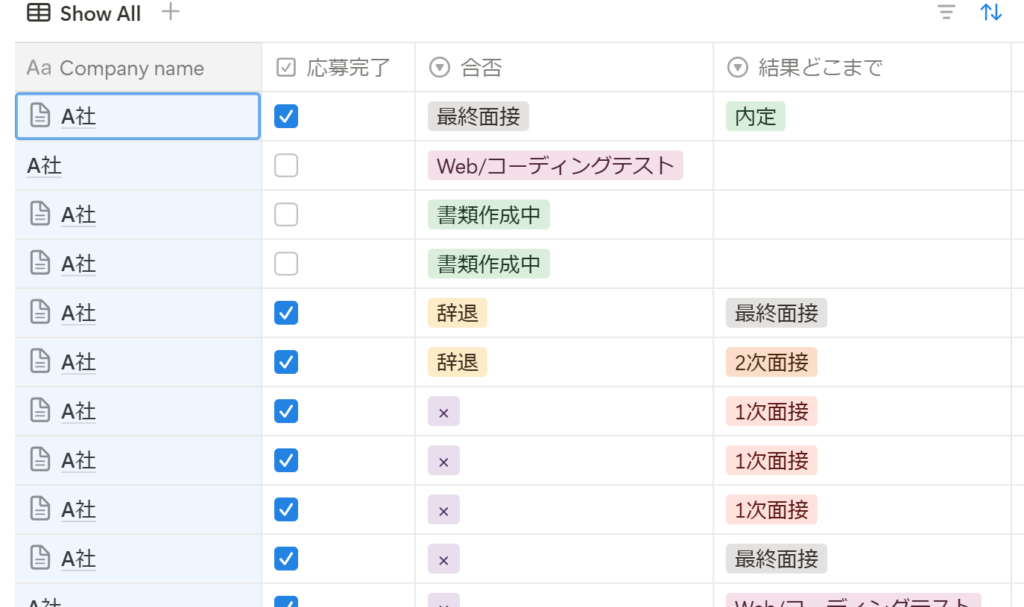Click the 辞退 tag beside the 最終面接 result
The width and height of the screenshot is (1024, 607).
457,313
